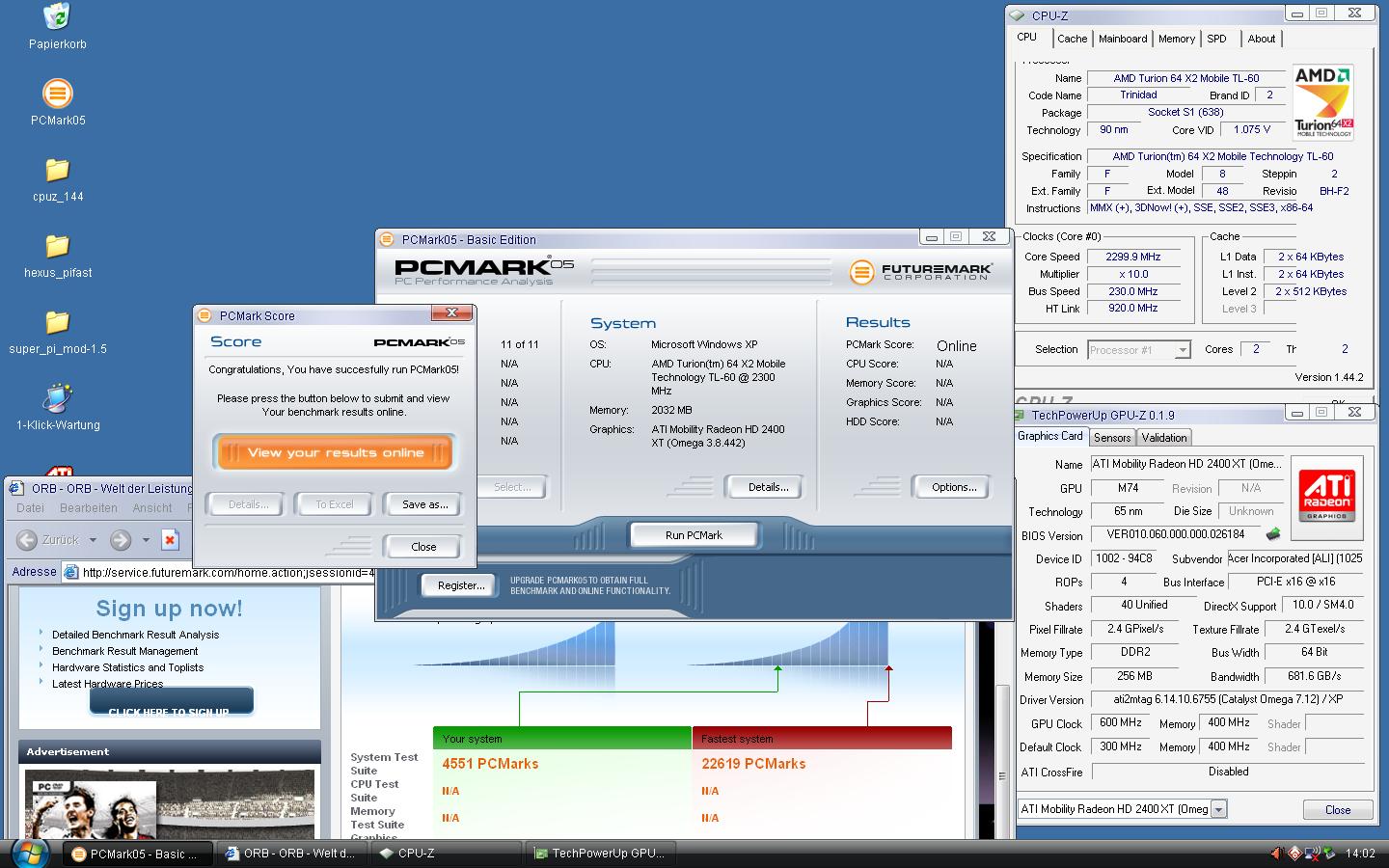The width and height of the screenshot is (1389, 868).
Task: Click the Latest Hardware Prices list item
Action: (x=107, y=684)
